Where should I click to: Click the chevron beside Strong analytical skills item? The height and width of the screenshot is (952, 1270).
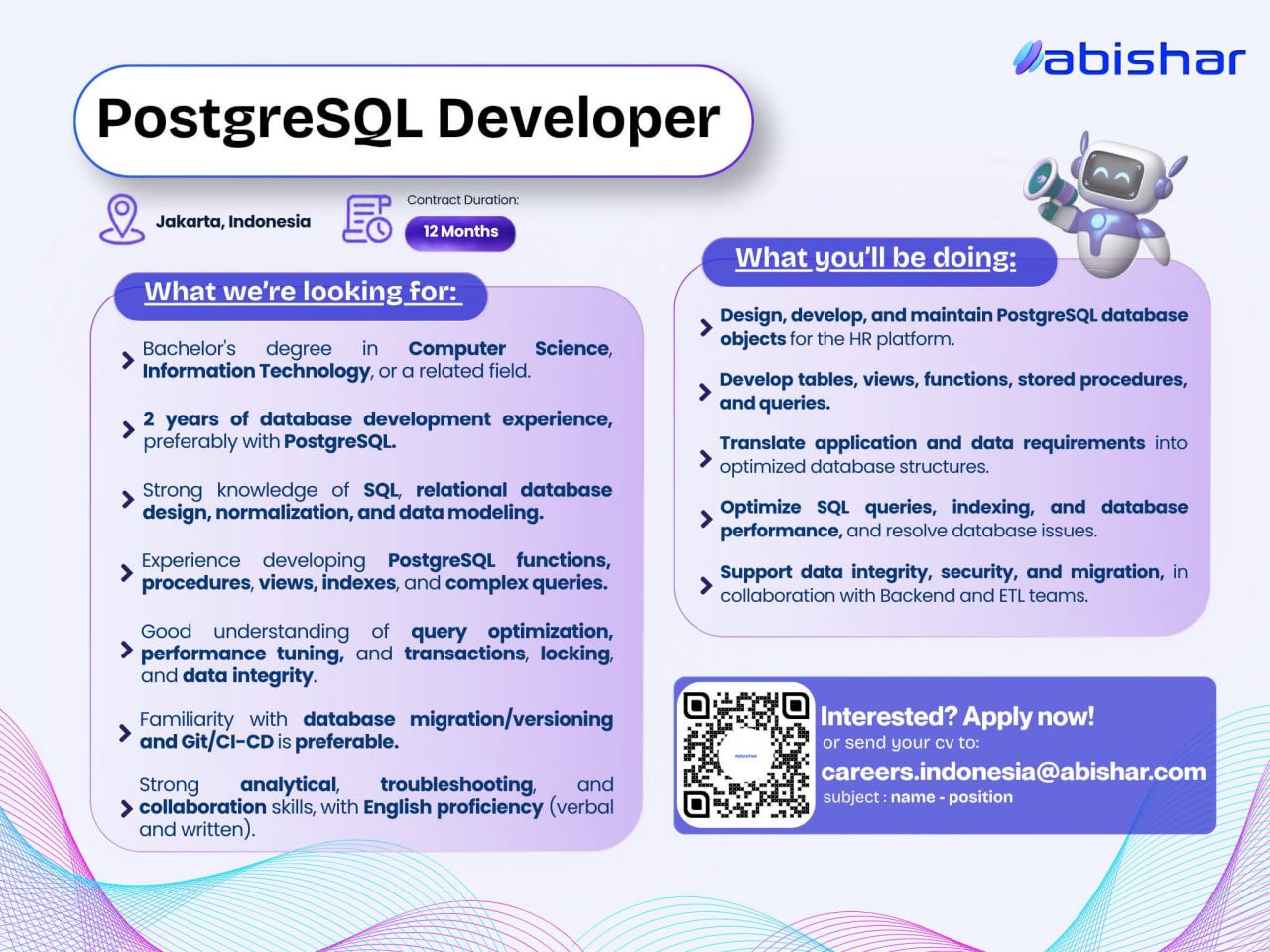(126, 809)
